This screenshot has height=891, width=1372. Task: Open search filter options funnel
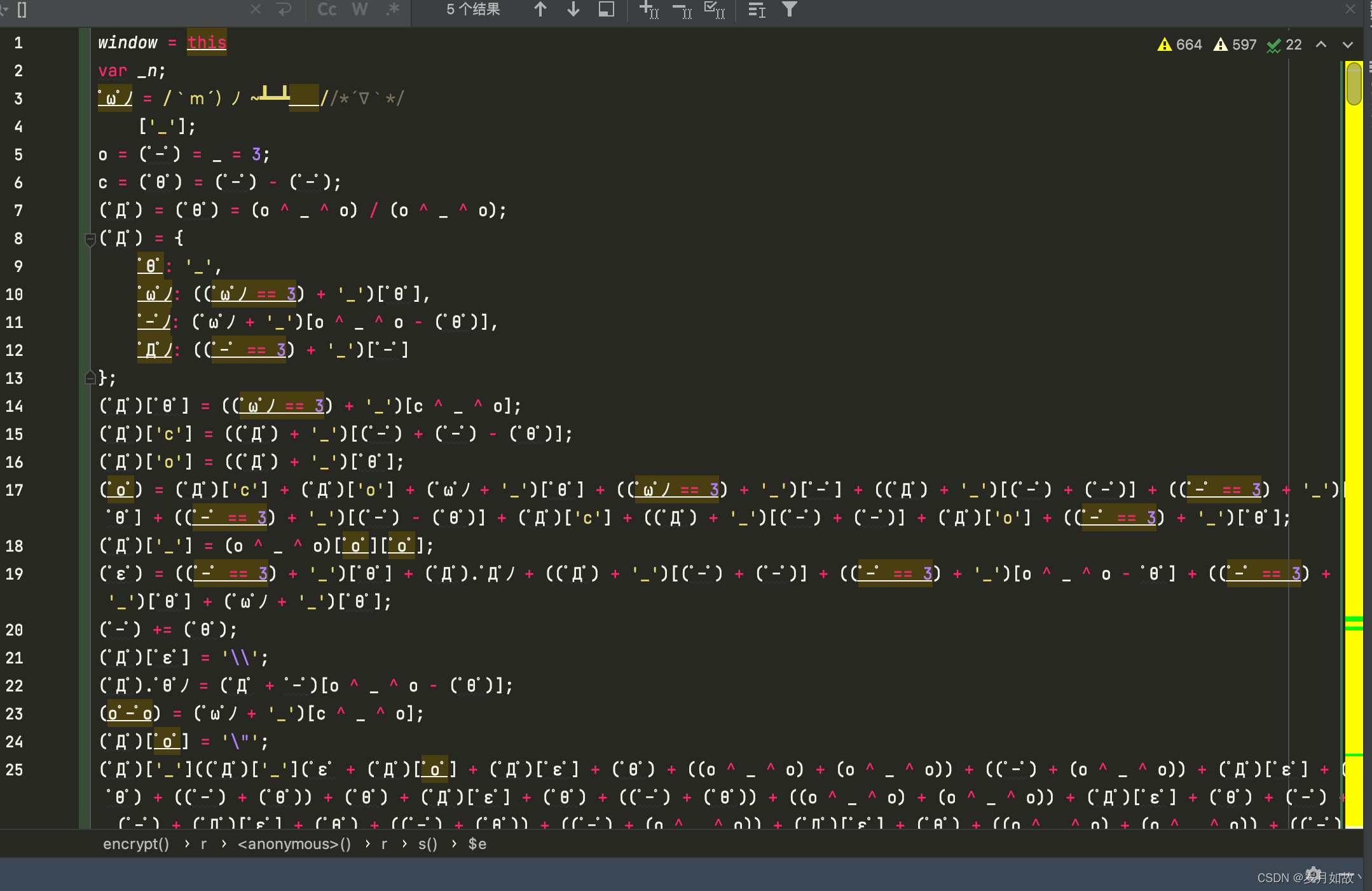790,9
